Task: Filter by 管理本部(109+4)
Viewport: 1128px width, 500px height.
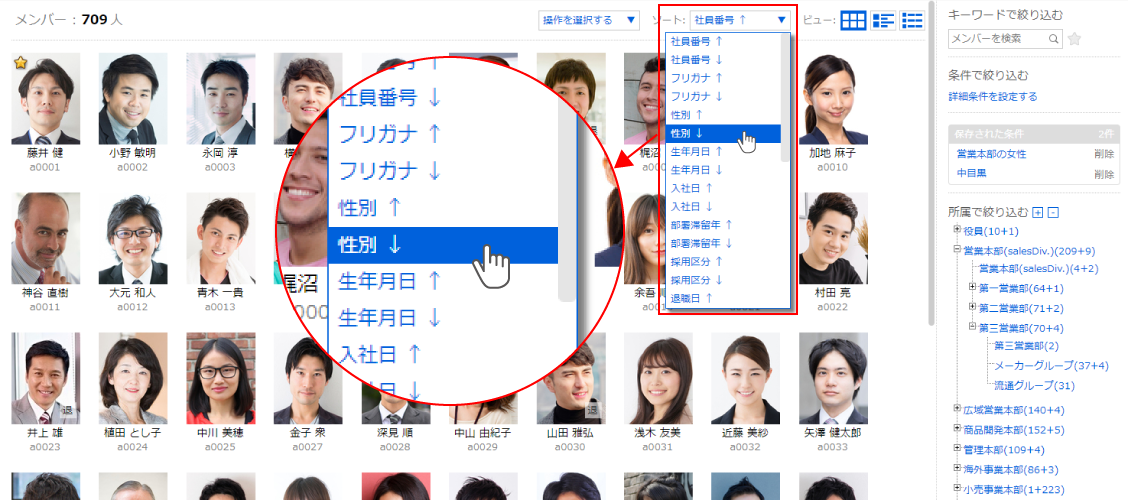Action: [x=1004, y=450]
